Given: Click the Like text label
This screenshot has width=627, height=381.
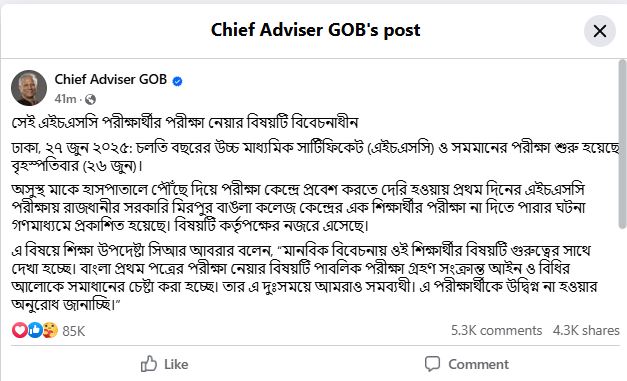Looking at the screenshot, I should (x=176, y=364).
